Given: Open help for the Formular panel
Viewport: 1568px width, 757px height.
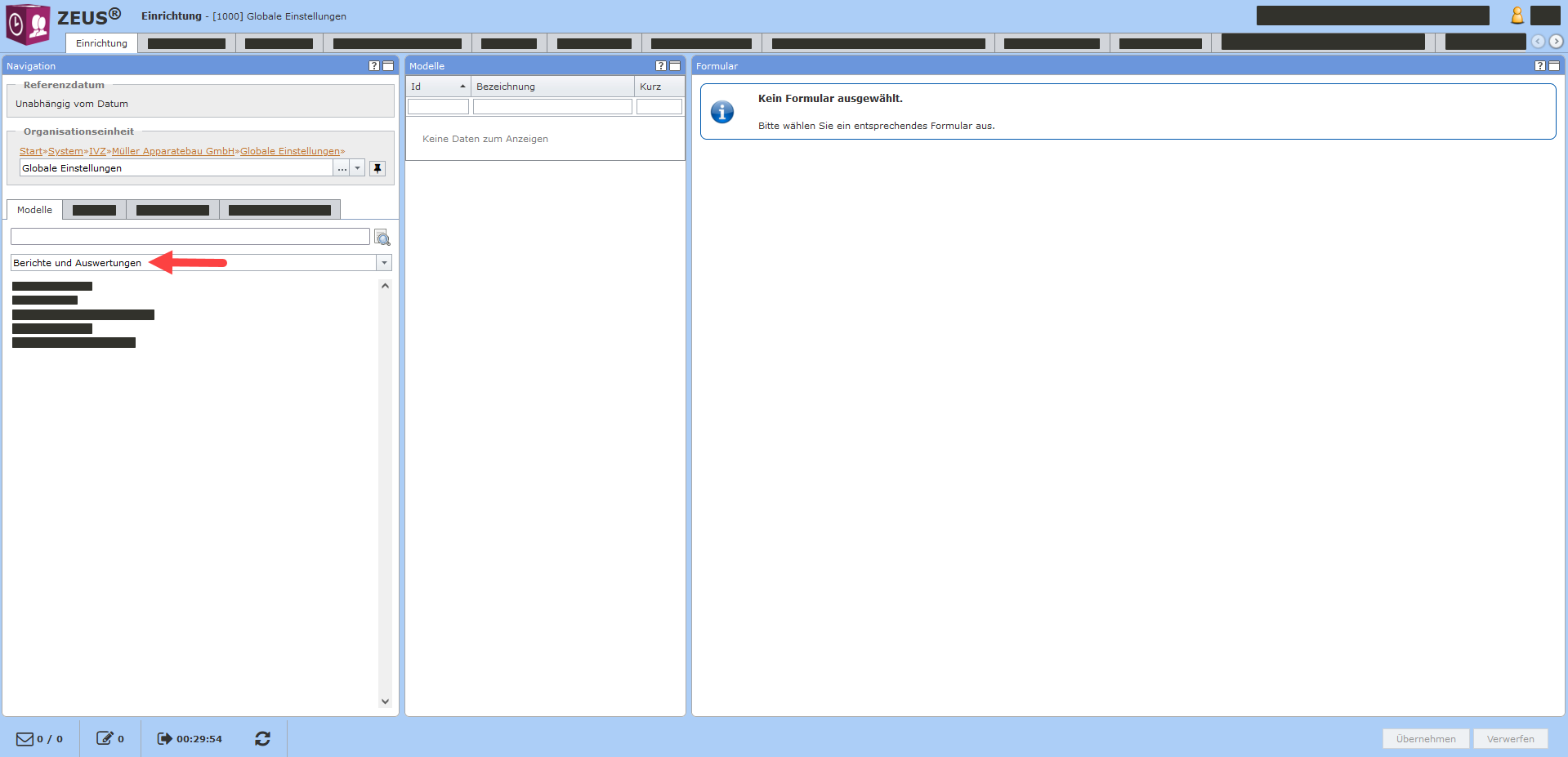Looking at the screenshot, I should pos(1539,66).
